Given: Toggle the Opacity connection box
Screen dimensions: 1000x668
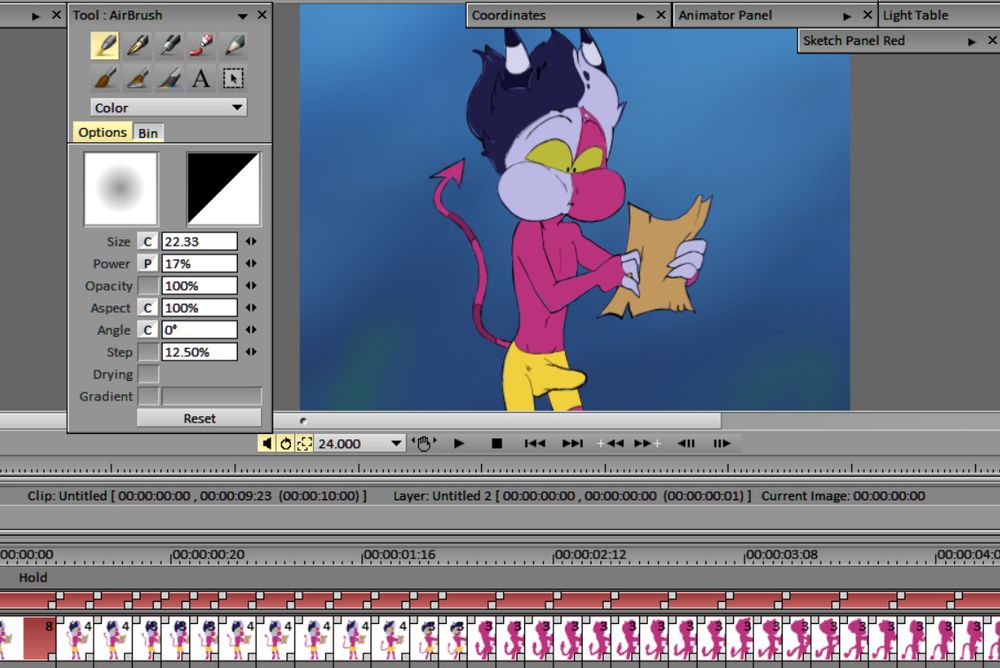Looking at the screenshot, I should (148, 286).
